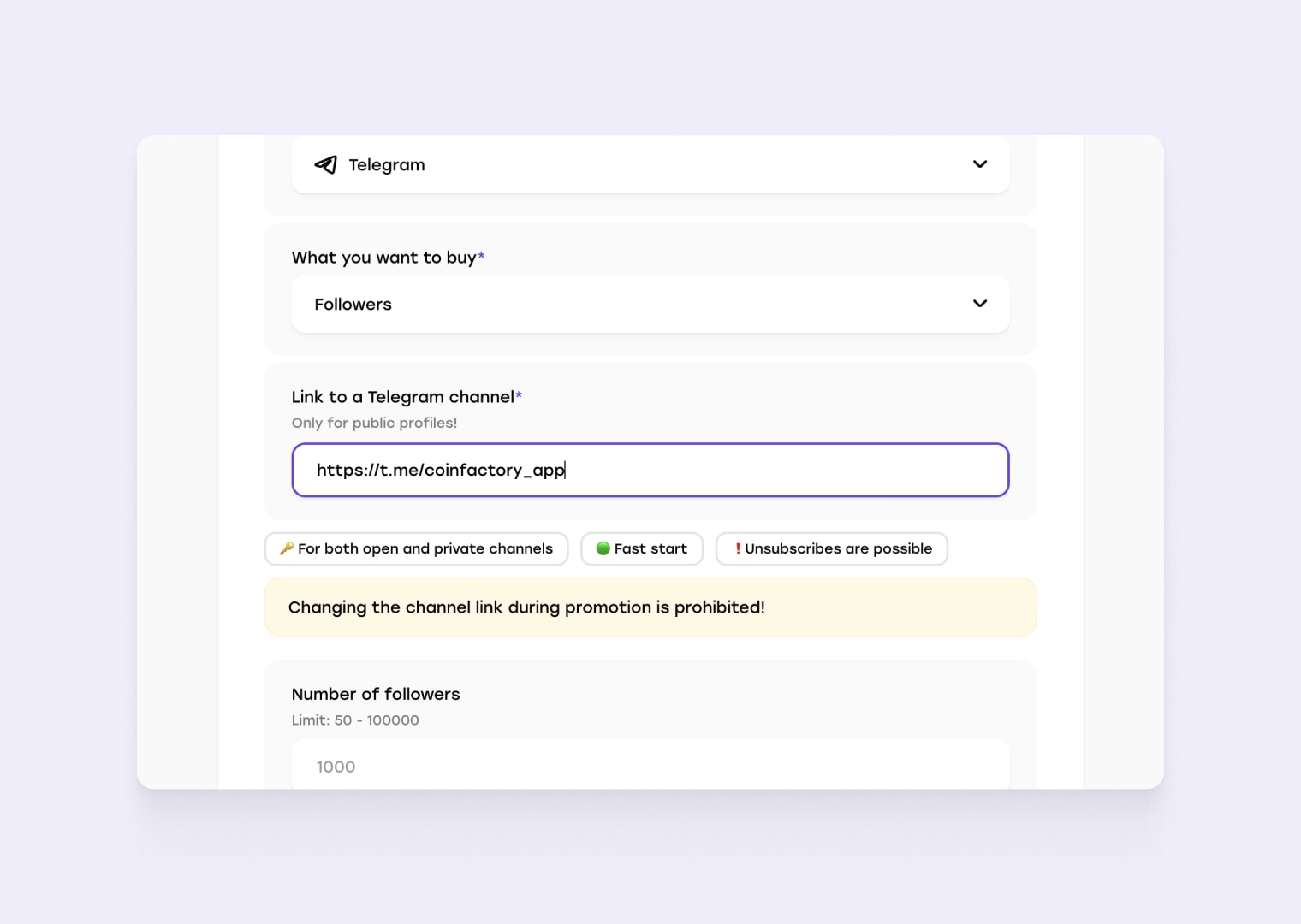This screenshot has height=924, width=1301.
Task: Click the green circle Fast start icon
Action: coord(603,548)
